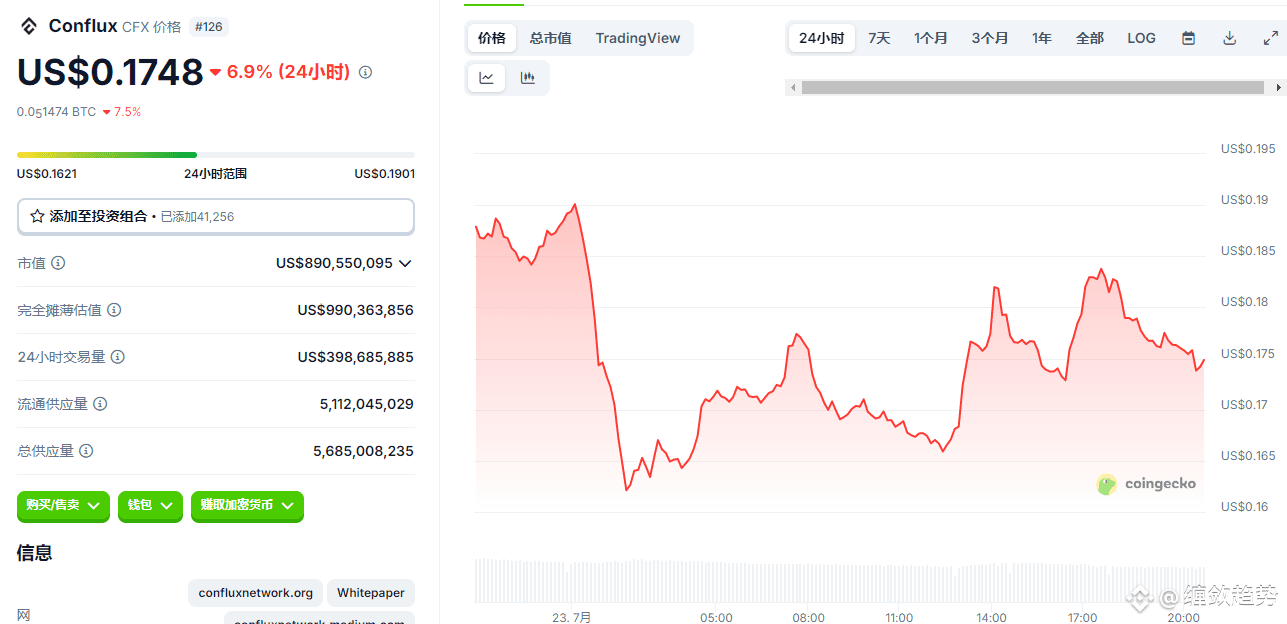Click the US$0.1621 low value

[x=47, y=174]
